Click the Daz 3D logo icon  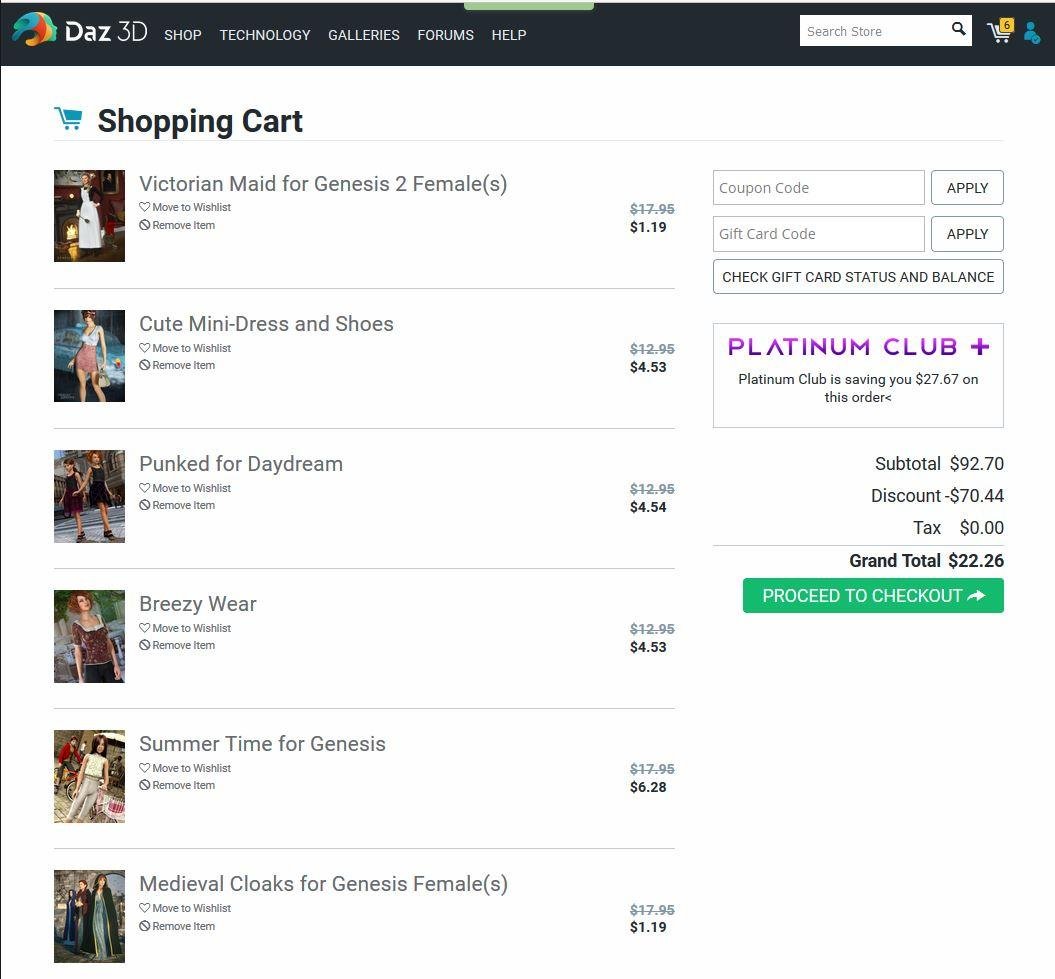[34, 30]
